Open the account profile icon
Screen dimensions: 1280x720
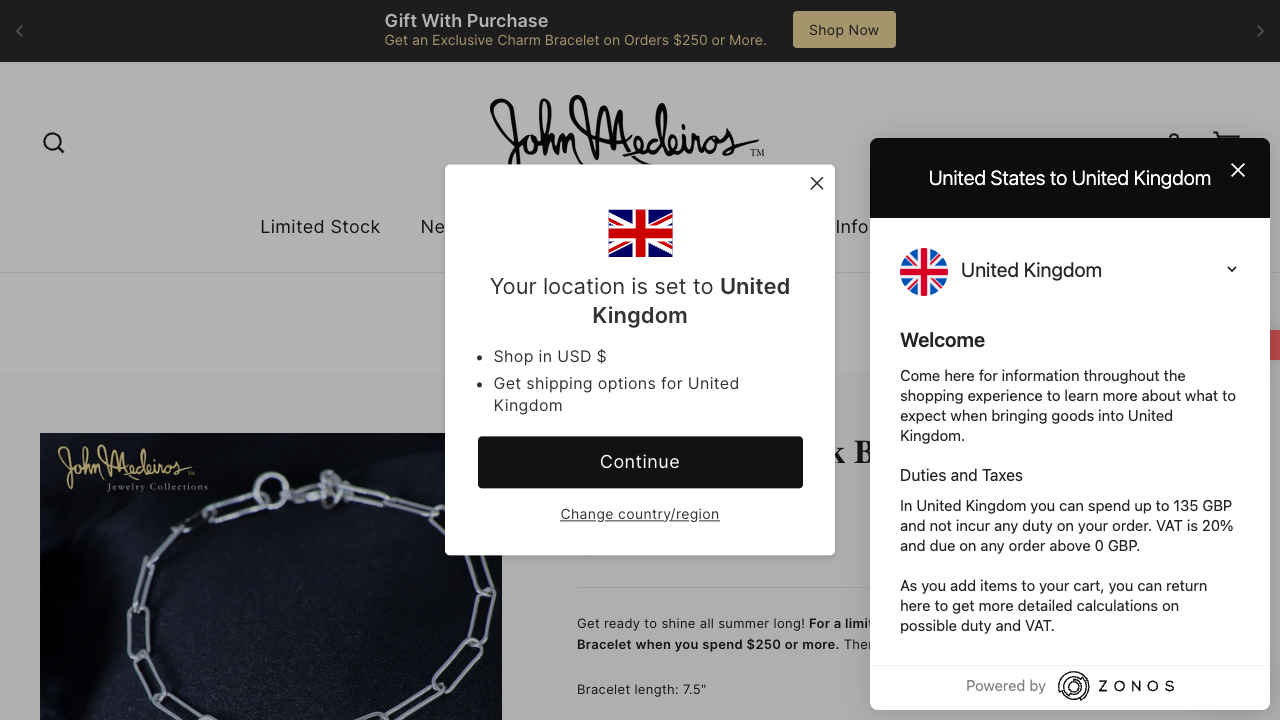[x=1174, y=135]
